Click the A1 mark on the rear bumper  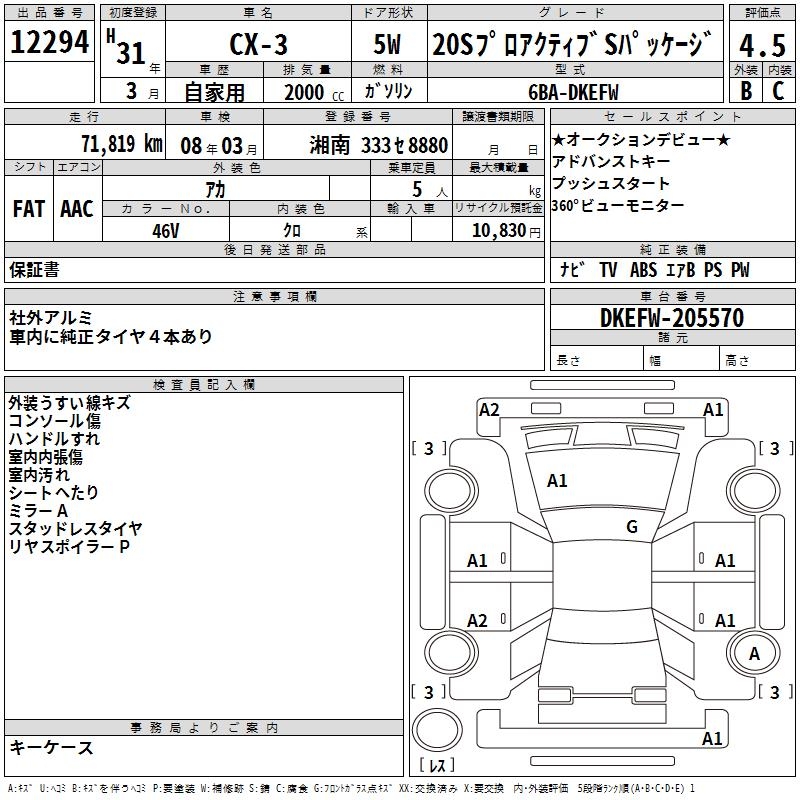[712, 738]
